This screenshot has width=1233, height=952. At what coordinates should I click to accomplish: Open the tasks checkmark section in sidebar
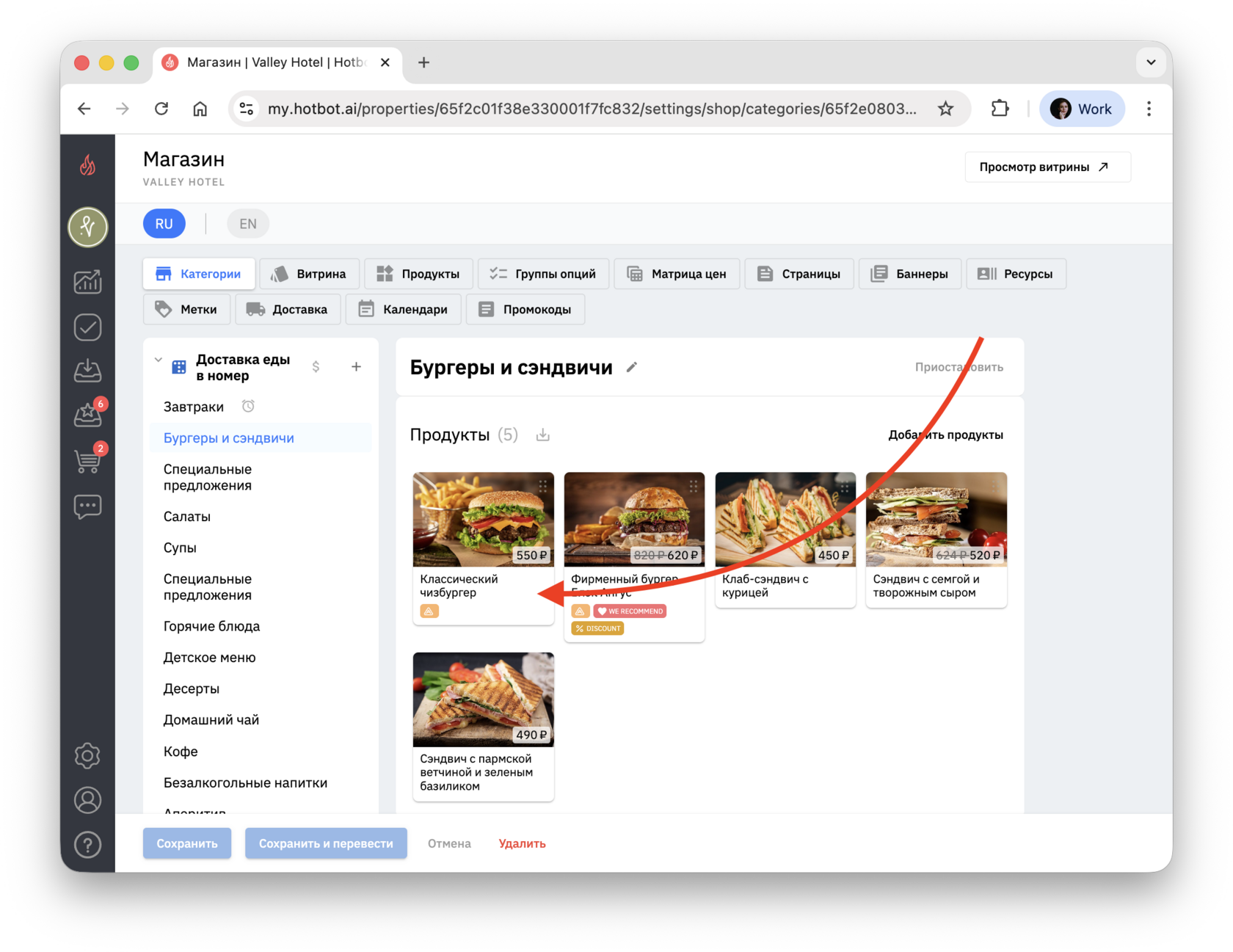pyautogui.click(x=87, y=327)
